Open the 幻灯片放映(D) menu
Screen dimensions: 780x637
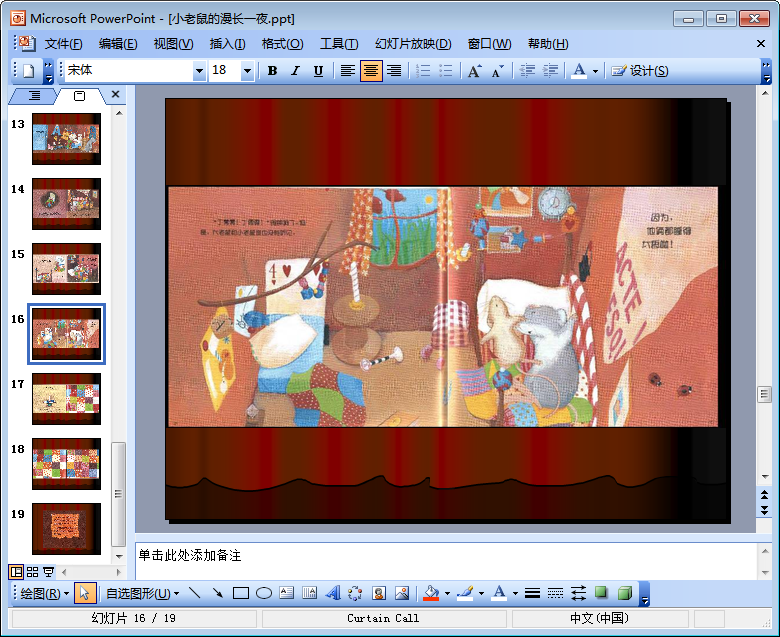click(x=413, y=44)
